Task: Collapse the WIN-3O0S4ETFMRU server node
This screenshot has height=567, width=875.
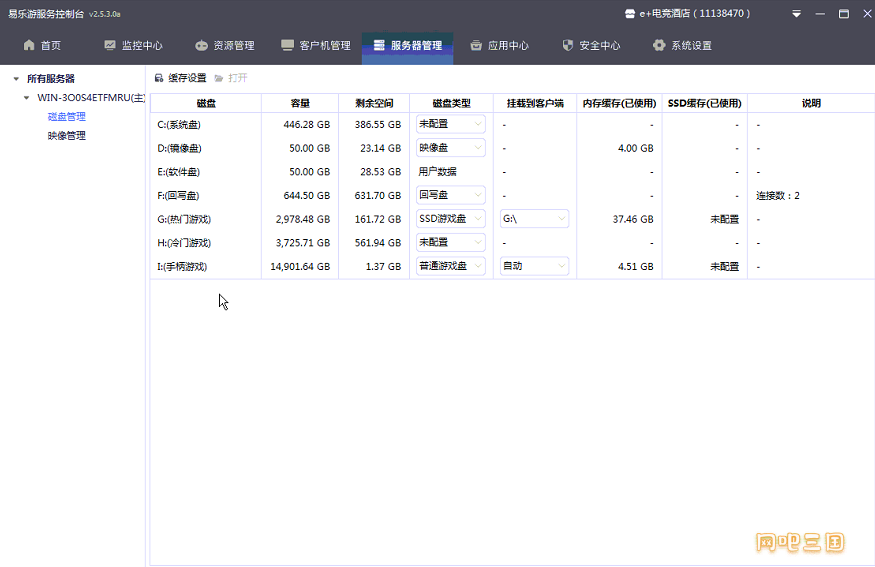Action: point(26,98)
